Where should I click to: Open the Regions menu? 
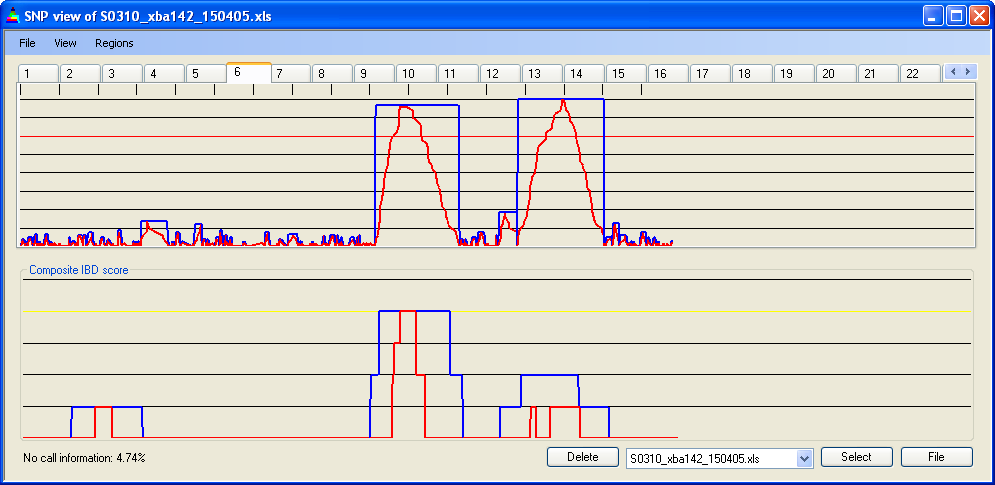114,43
